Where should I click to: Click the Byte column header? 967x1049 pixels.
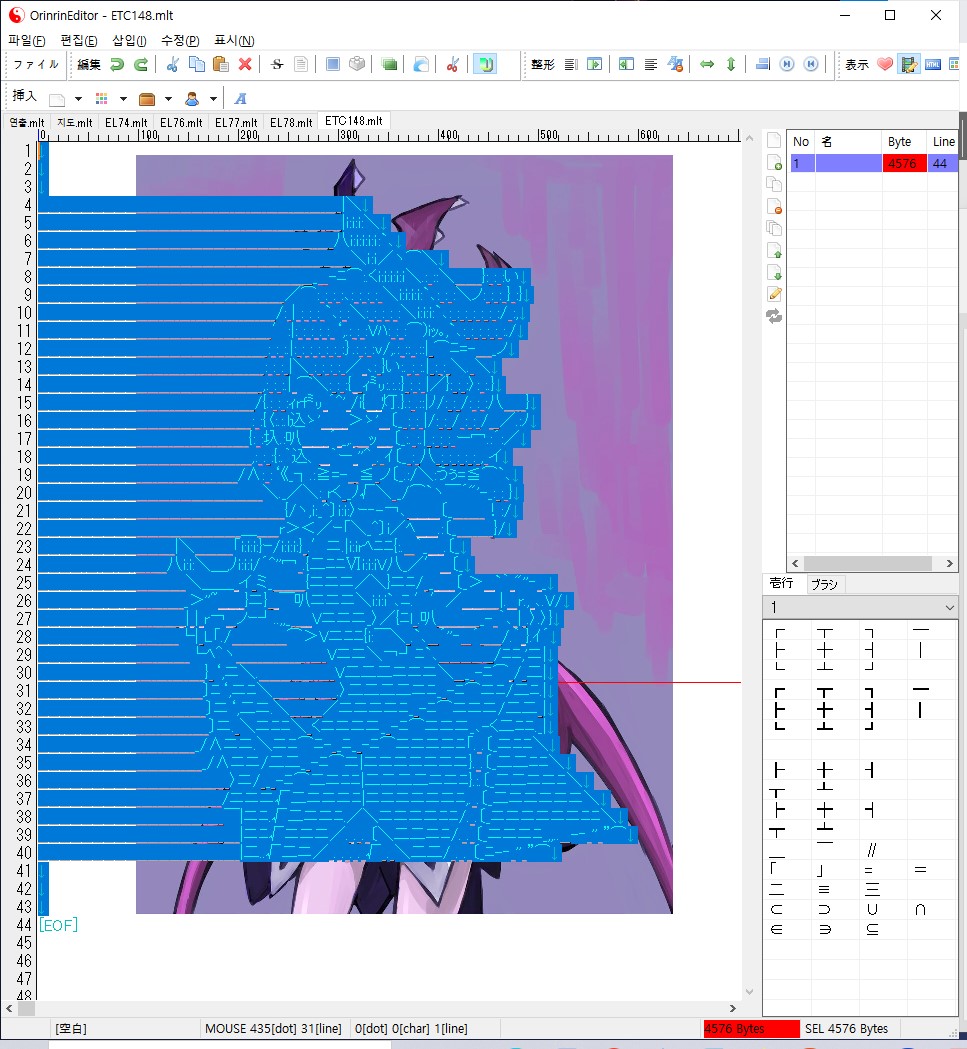point(903,142)
